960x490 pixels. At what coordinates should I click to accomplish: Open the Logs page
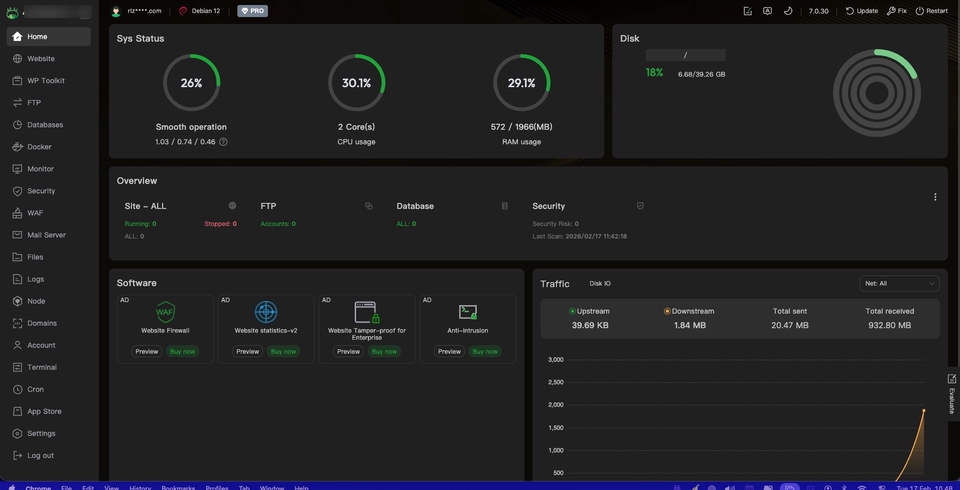49,279
